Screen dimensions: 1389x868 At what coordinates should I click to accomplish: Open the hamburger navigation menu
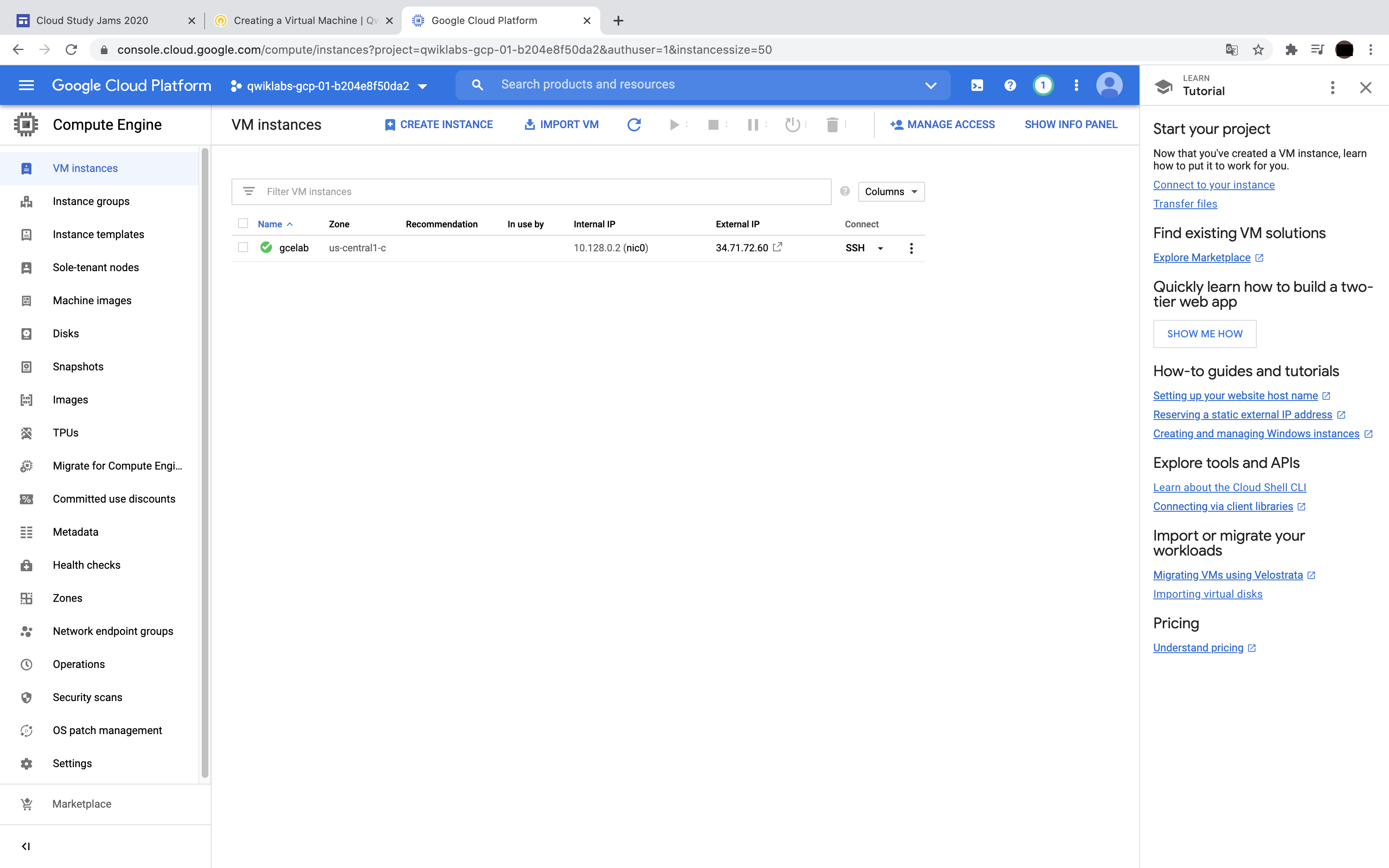click(26, 86)
